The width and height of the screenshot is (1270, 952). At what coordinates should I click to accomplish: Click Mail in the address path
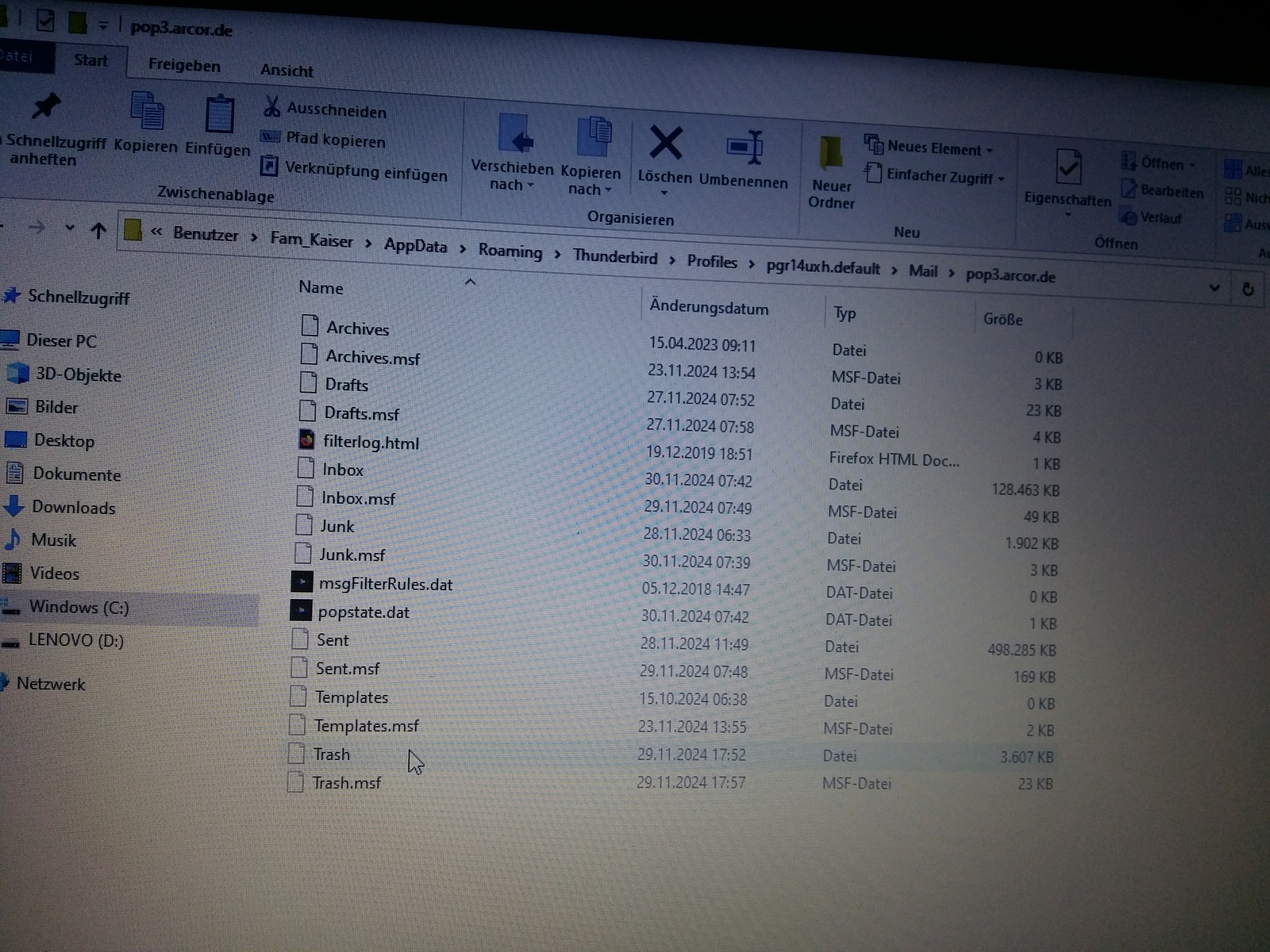[x=923, y=271]
